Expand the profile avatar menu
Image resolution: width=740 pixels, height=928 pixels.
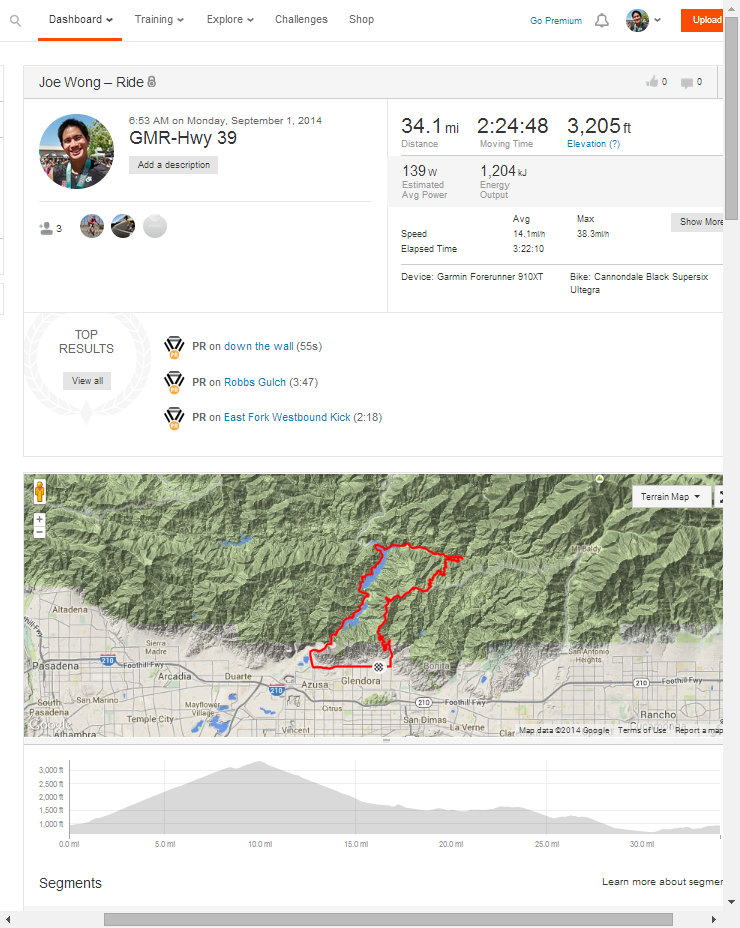tap(643, 20)
